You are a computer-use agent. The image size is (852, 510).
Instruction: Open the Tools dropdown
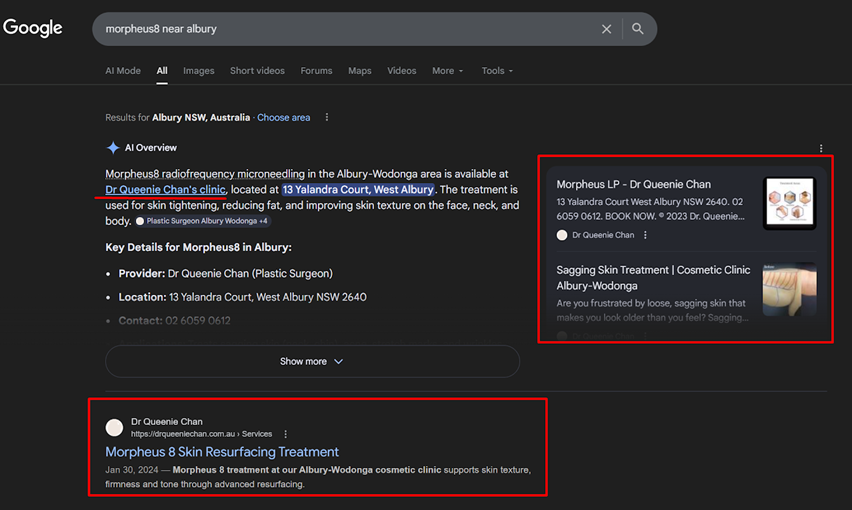pyautogui.click(x=496, y=71)
